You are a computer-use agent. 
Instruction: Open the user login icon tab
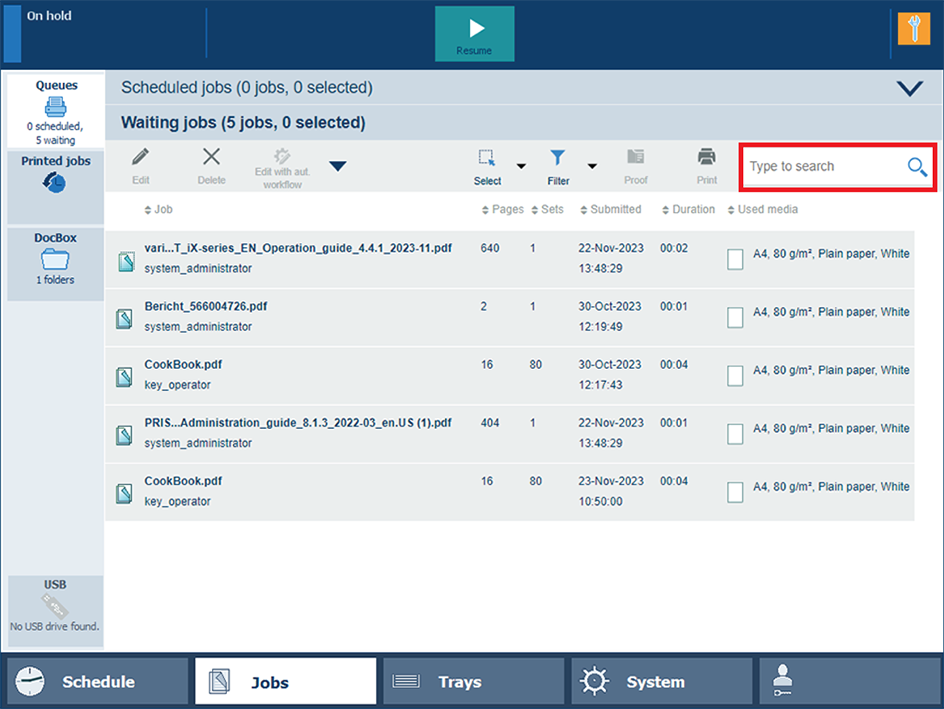tap(848, 682)
